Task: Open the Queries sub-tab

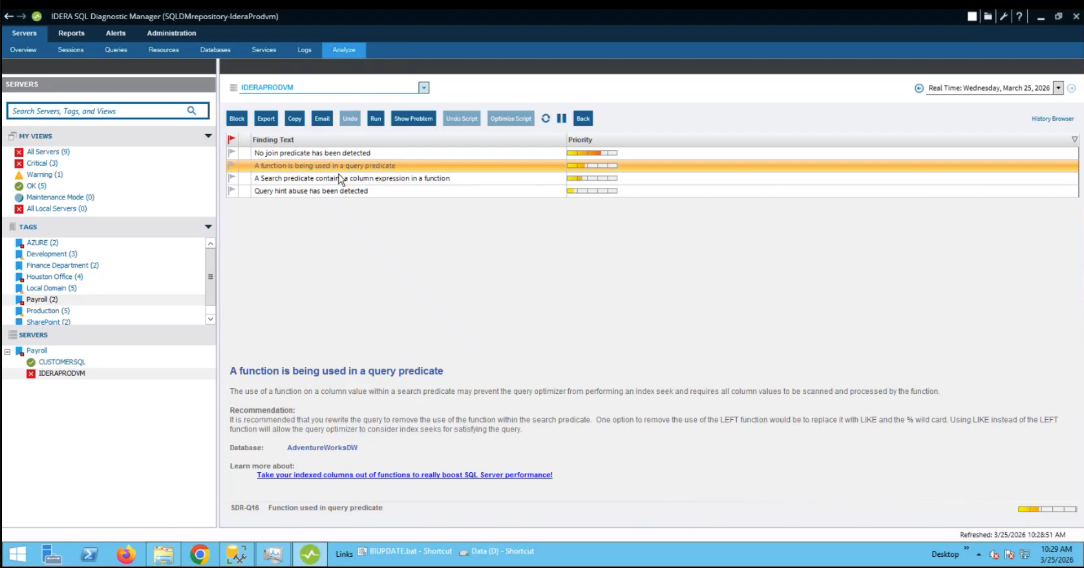Action: tap(116, 50)
